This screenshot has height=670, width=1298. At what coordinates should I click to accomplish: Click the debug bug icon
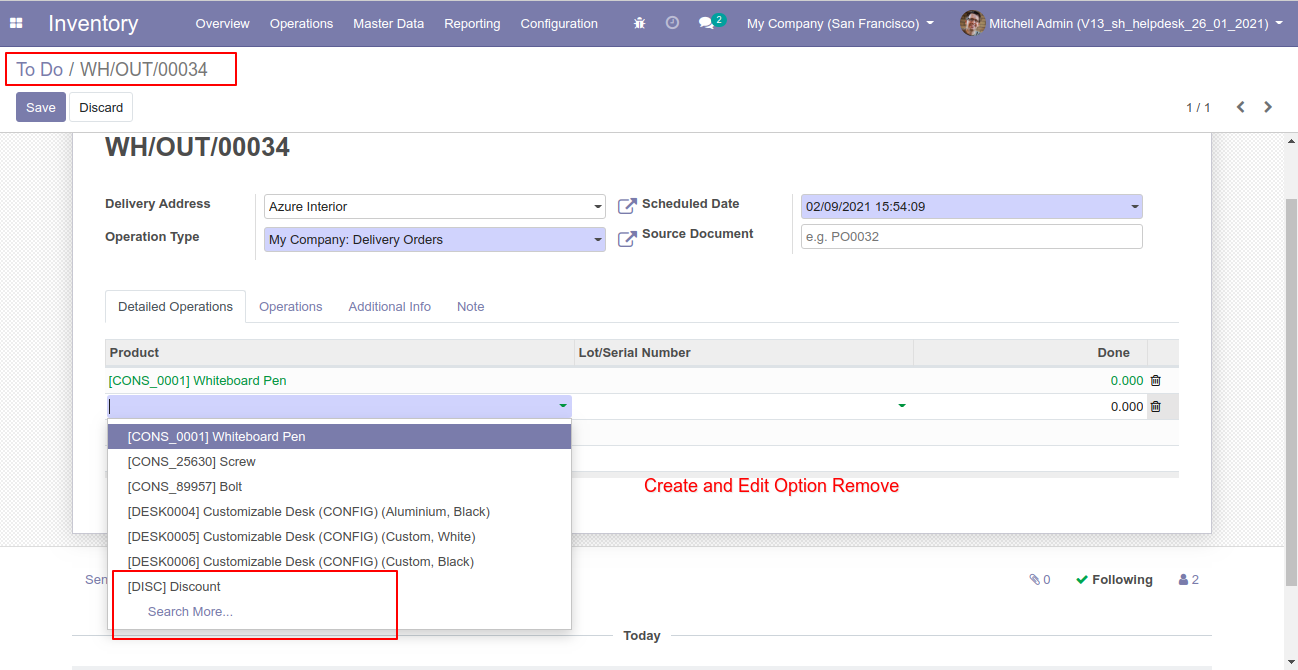point(640,23)
